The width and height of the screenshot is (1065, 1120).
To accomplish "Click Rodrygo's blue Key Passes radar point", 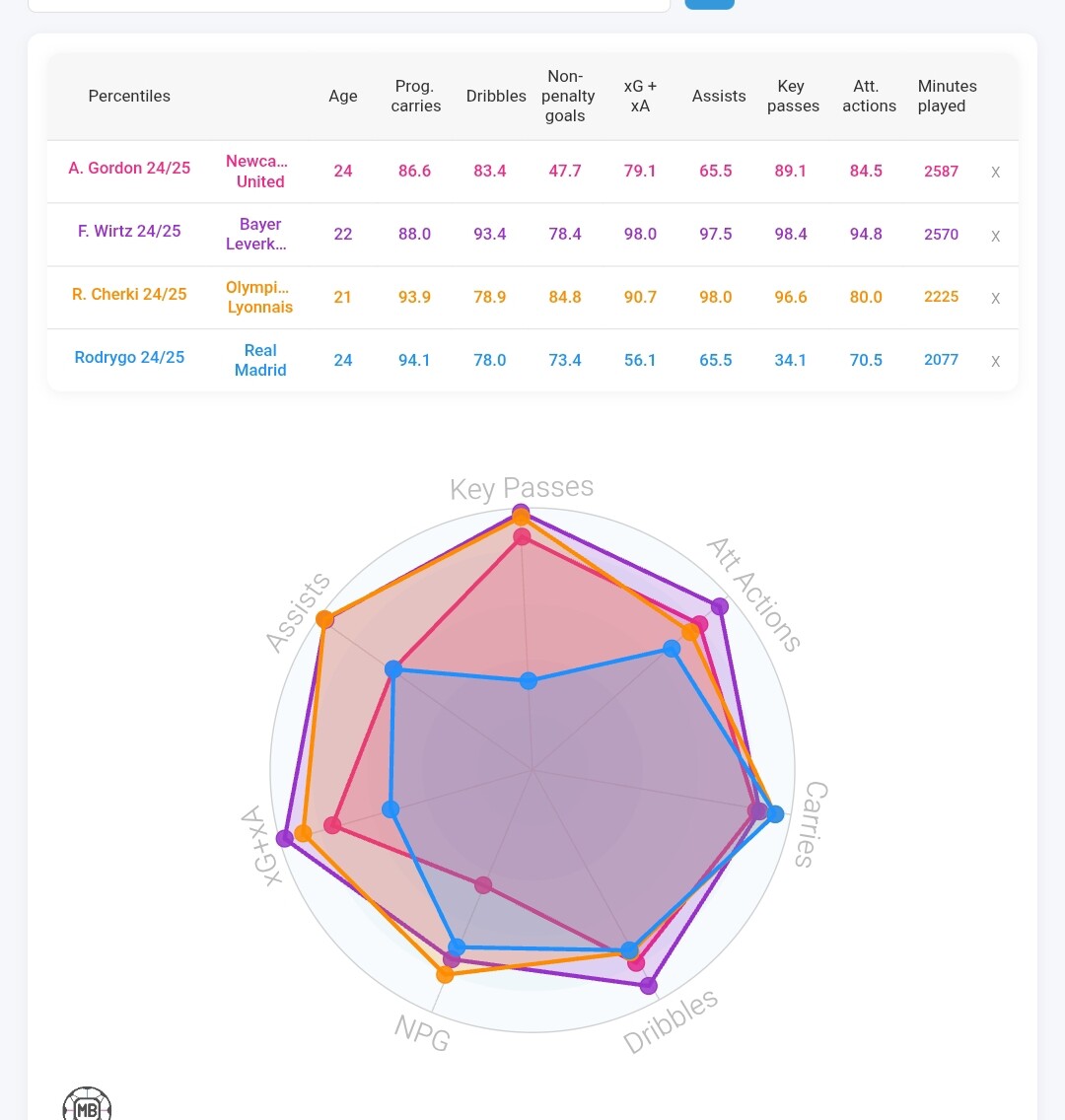I will 529,680.
